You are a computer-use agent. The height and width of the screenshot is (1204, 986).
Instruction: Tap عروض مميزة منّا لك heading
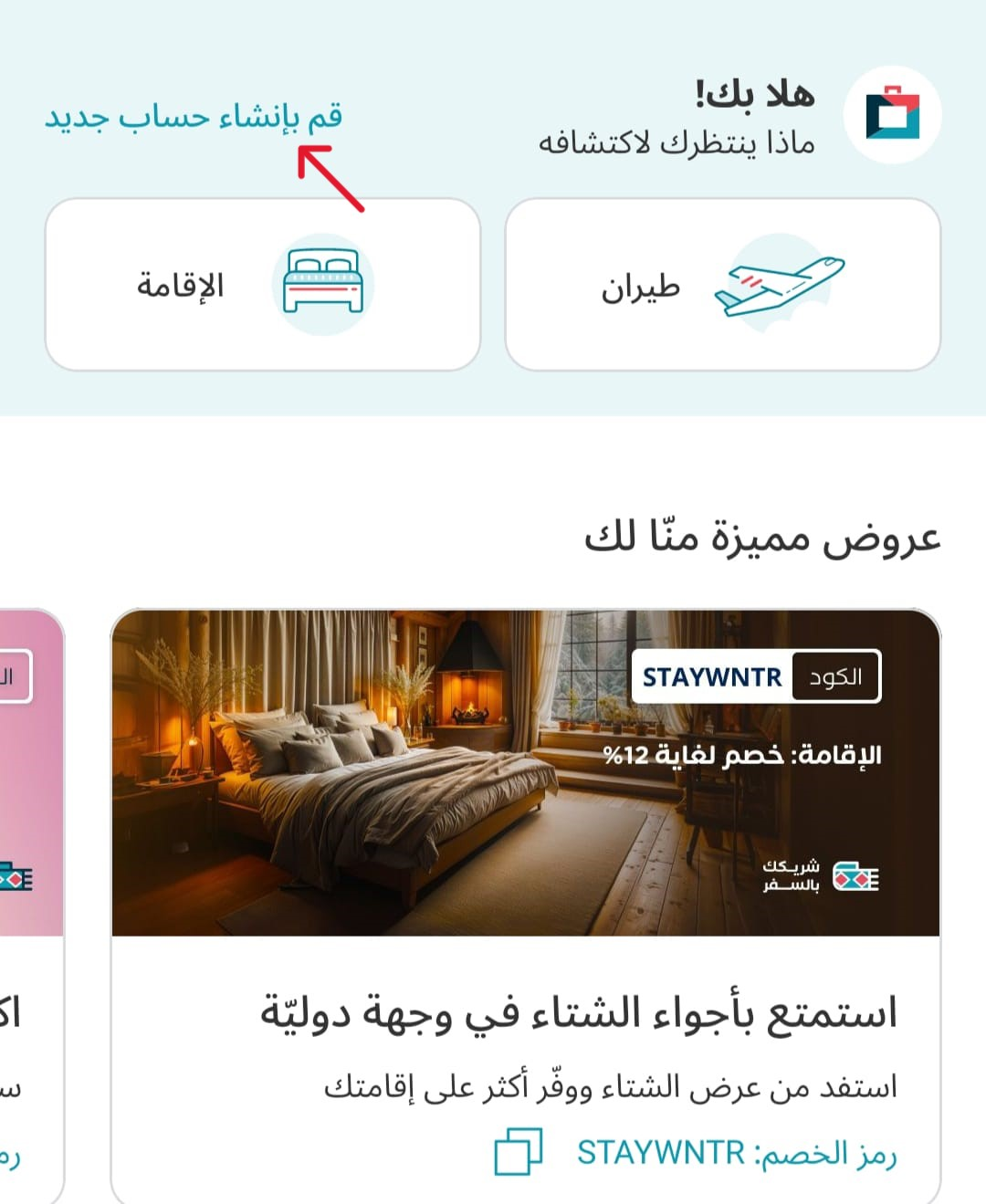coord(762,537)
